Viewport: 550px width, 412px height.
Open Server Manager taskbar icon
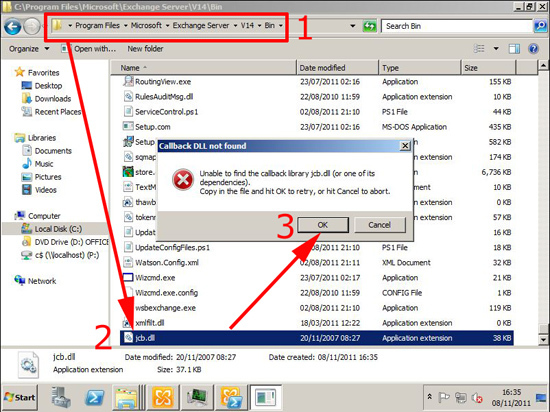(x=61, y=397)
